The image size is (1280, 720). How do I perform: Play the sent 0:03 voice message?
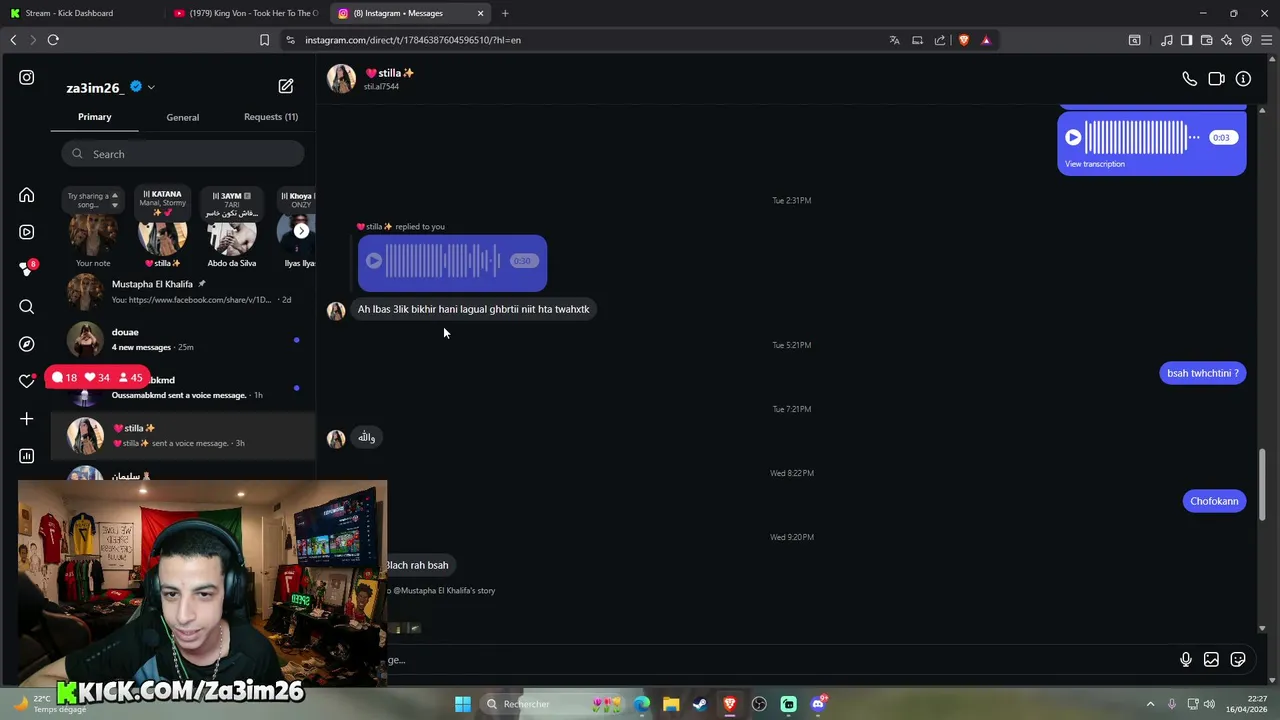pos(1073,138)
